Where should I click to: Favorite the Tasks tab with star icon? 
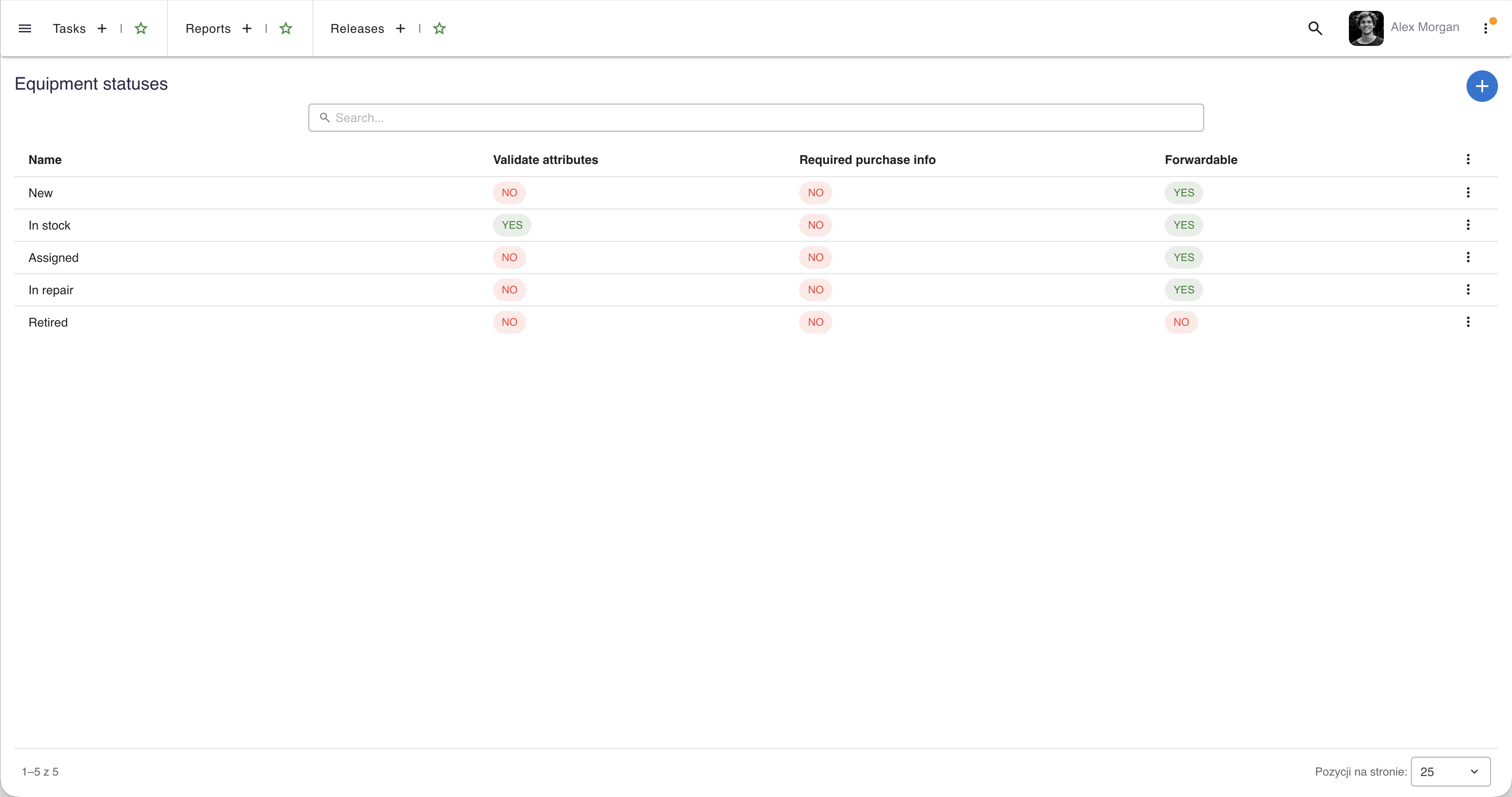click(141, 28)
